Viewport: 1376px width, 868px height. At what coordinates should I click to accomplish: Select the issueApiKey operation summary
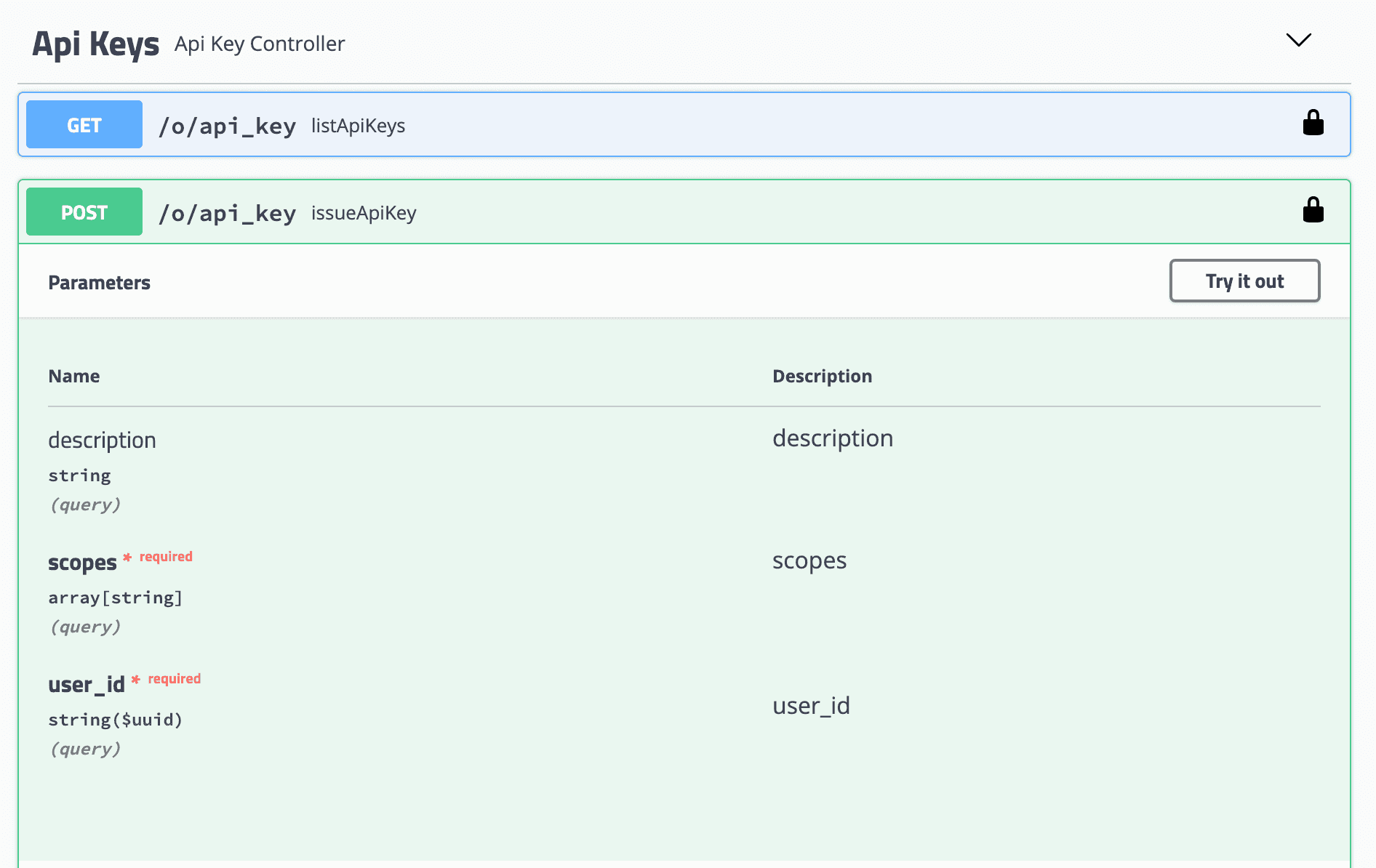(364, 213)
